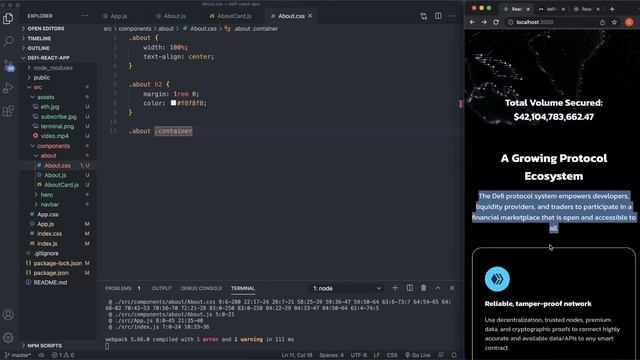Share the page from browser address bar
Viewport: 640px width, 360px height.
pyautogui.click(x=602, y=22)
